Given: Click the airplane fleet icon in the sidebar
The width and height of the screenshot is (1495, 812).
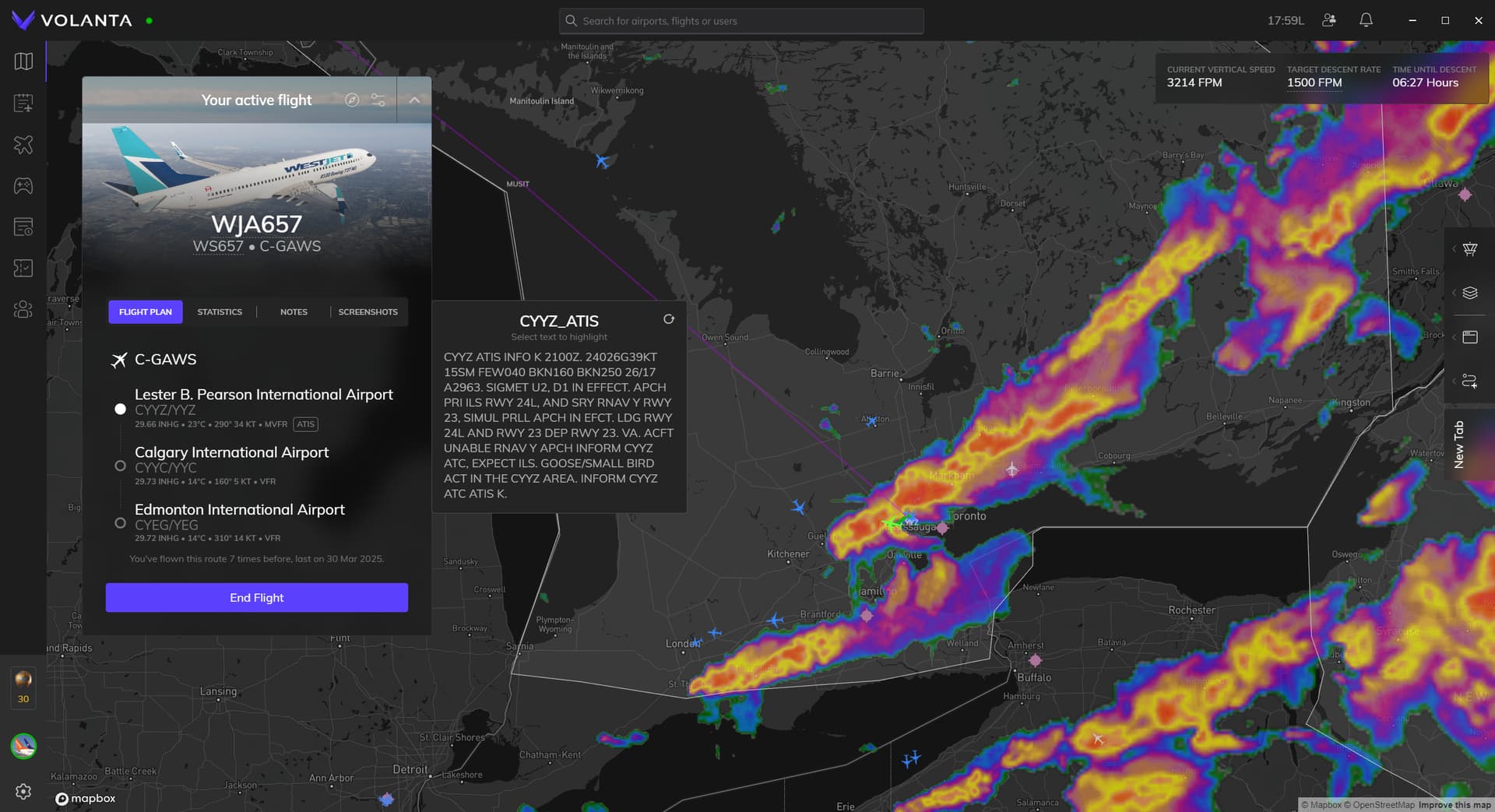Looking at the screenshot, I should point(23,144).
